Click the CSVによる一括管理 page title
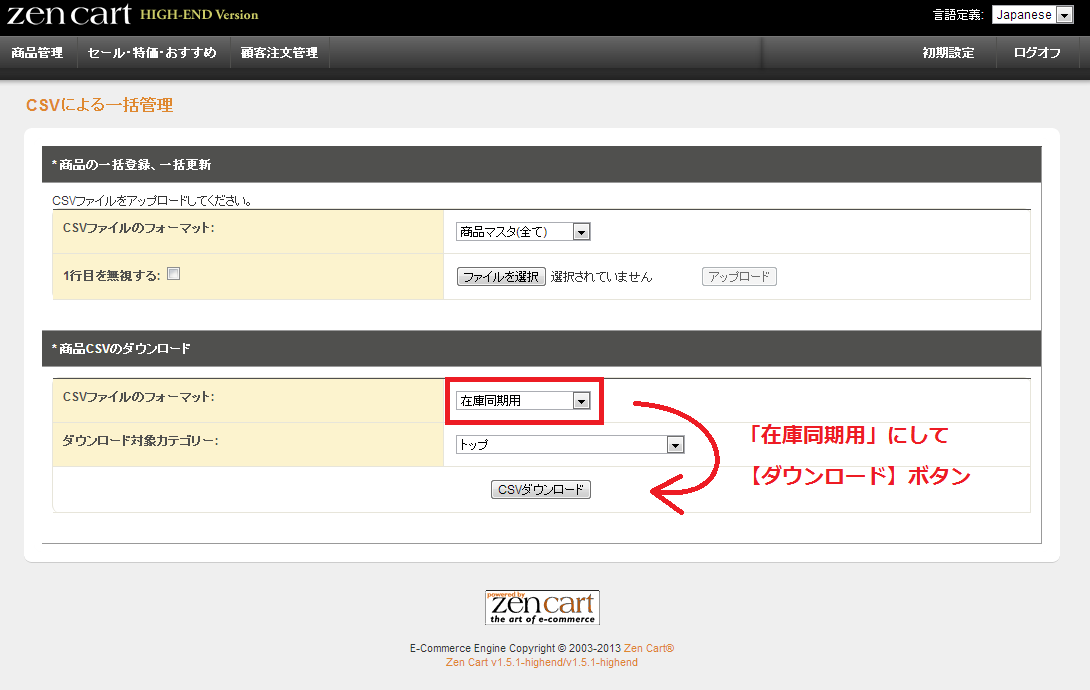Viewport: 1090px width, 690px height. (100, 105)
